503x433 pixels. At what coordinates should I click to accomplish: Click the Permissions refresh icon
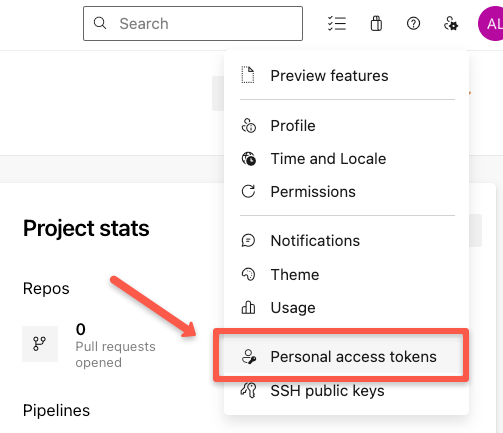(x=248, y=192)
